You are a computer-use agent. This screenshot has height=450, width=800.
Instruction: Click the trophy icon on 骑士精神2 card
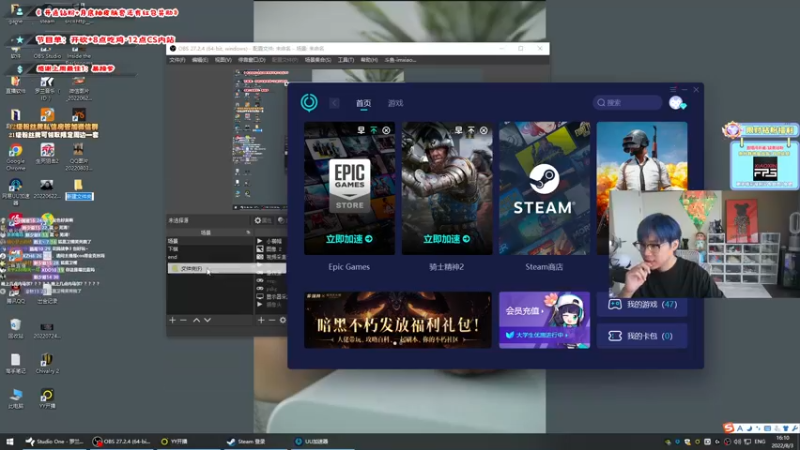click(x=458, y=130)
